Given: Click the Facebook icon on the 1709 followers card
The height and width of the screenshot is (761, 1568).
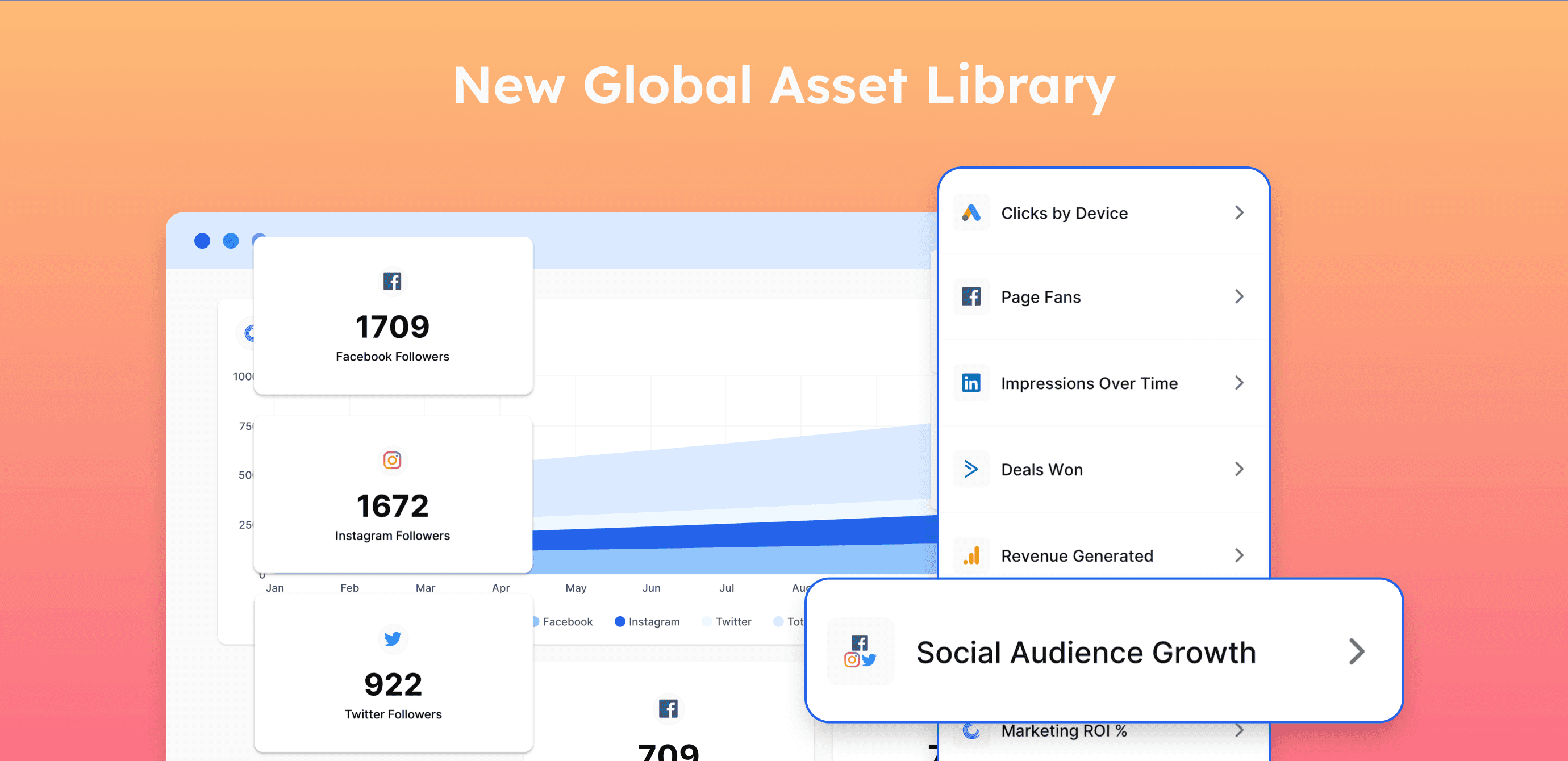Looking at the screenshot, I should (x=393, y=281).
